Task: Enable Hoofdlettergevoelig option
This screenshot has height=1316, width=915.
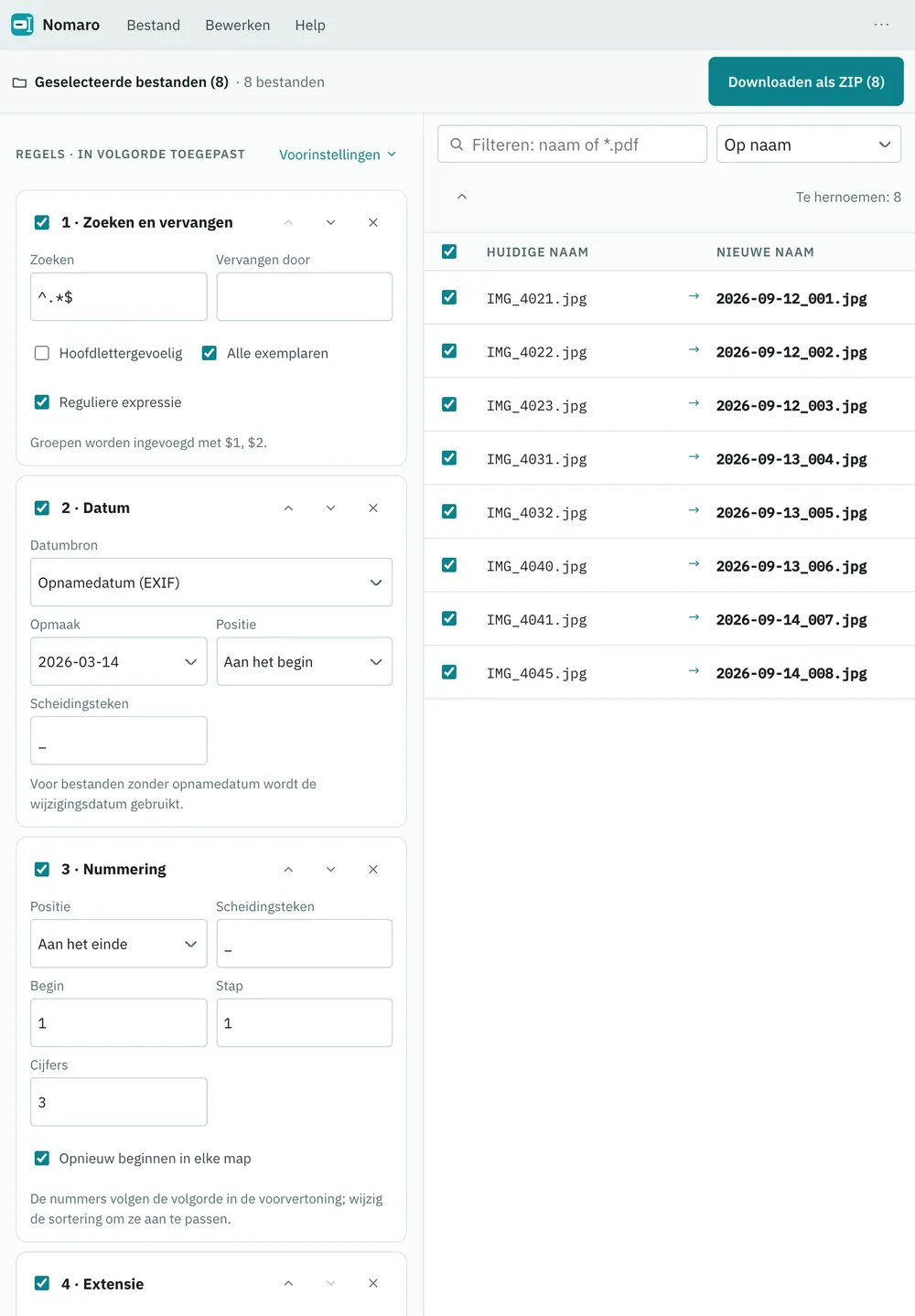Action: pyautogui.click(x=42, y=353)
